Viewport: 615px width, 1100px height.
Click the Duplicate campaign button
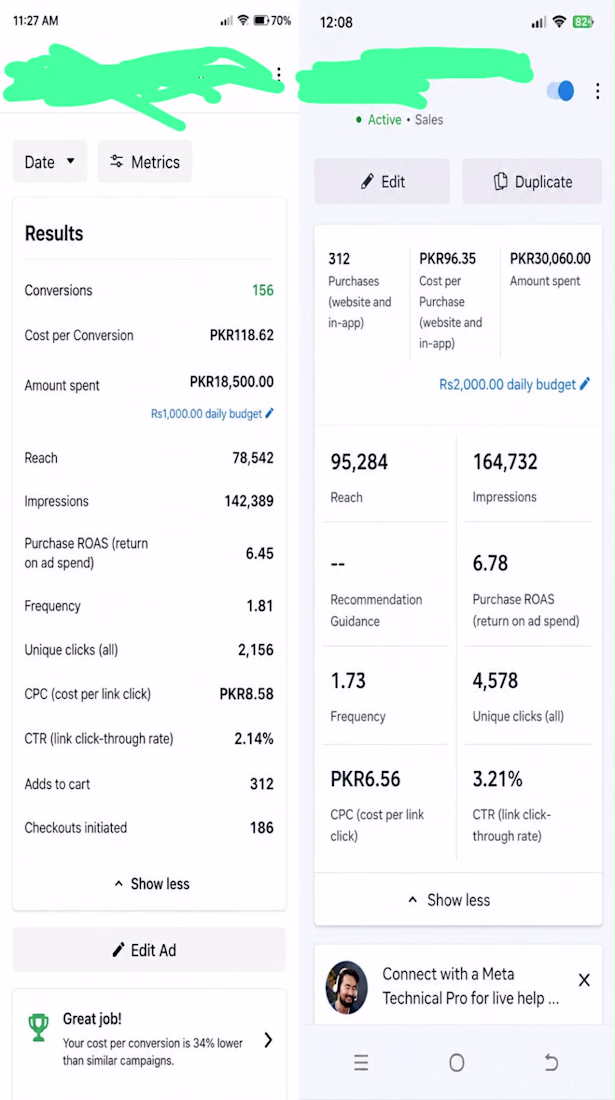point(532,182)
